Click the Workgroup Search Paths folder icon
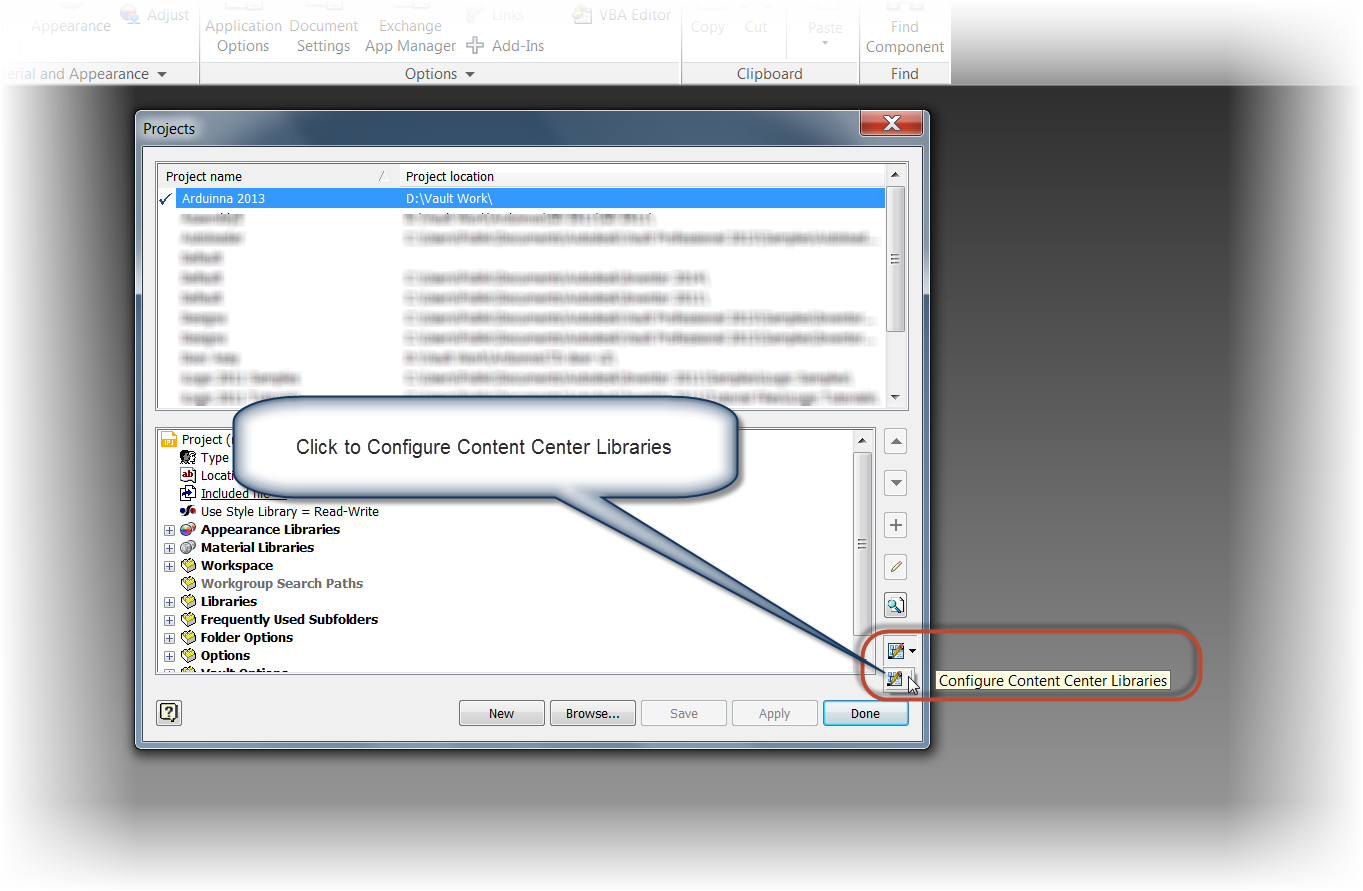 (x=188, y=584)
